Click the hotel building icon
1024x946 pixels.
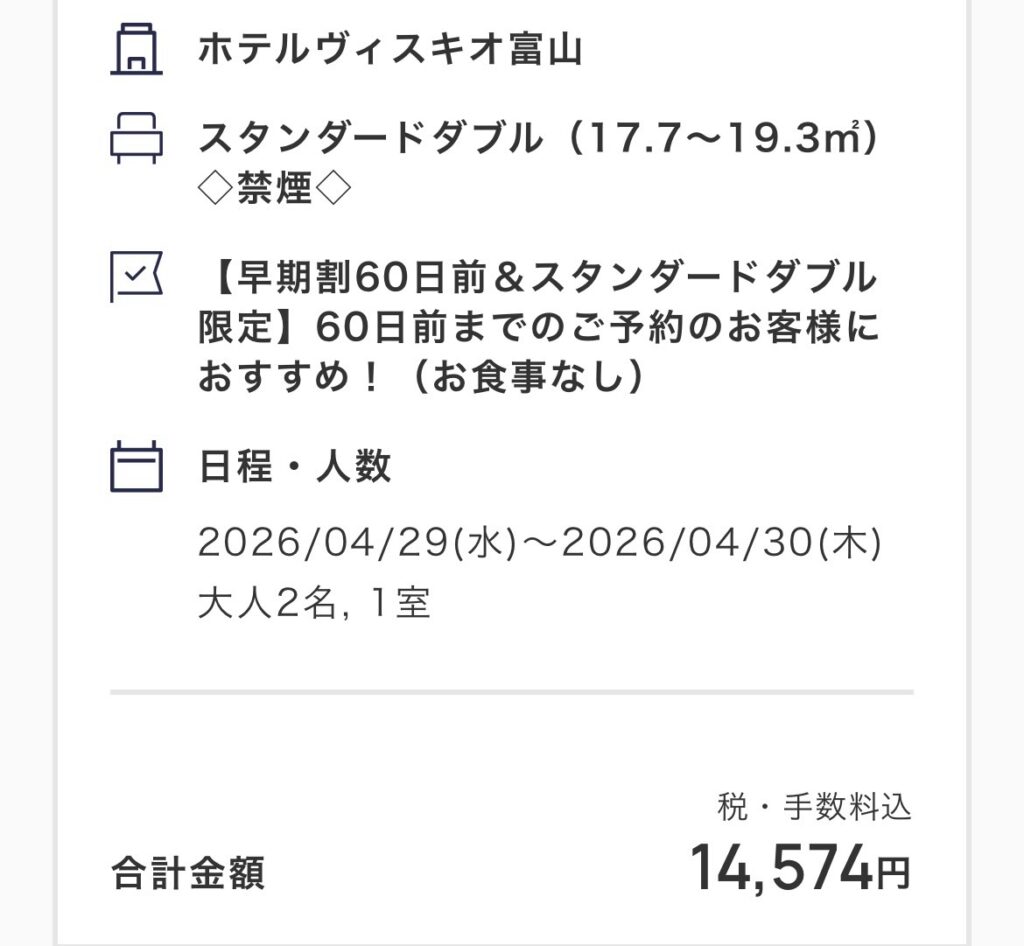tap(136, 49)
